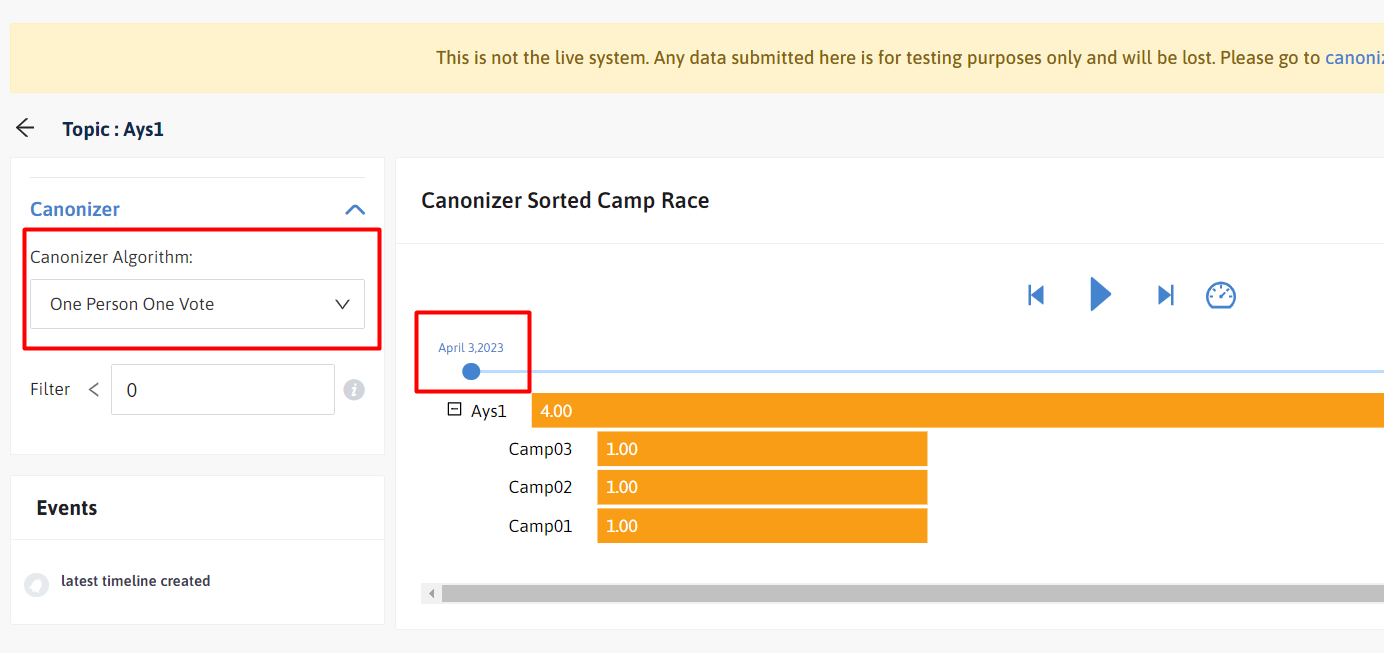Click the play icon to start the camp race
The width and height of the screenshot is (1384, 653).
[1100, 294]
